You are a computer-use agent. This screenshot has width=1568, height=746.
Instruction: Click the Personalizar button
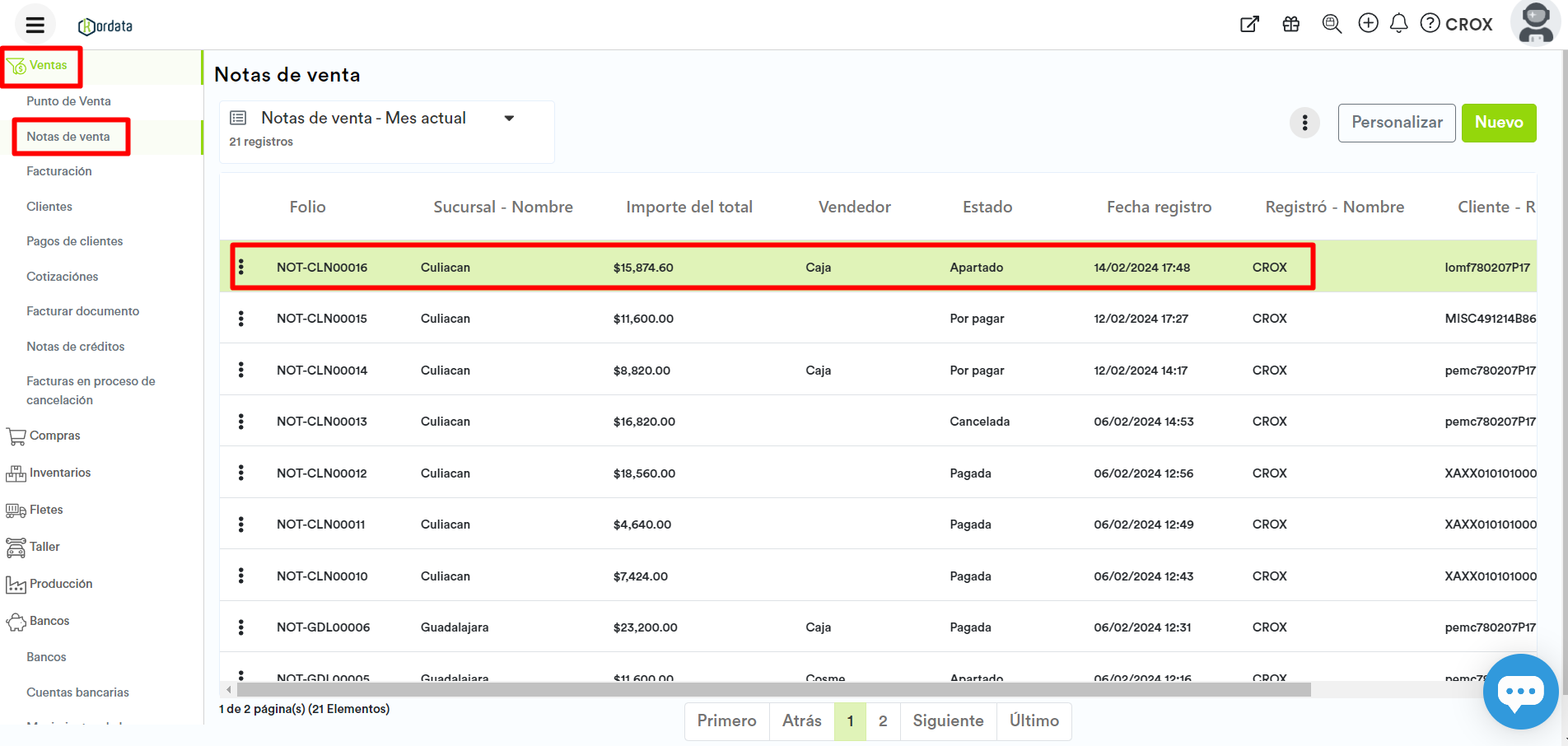[1396, 123]
